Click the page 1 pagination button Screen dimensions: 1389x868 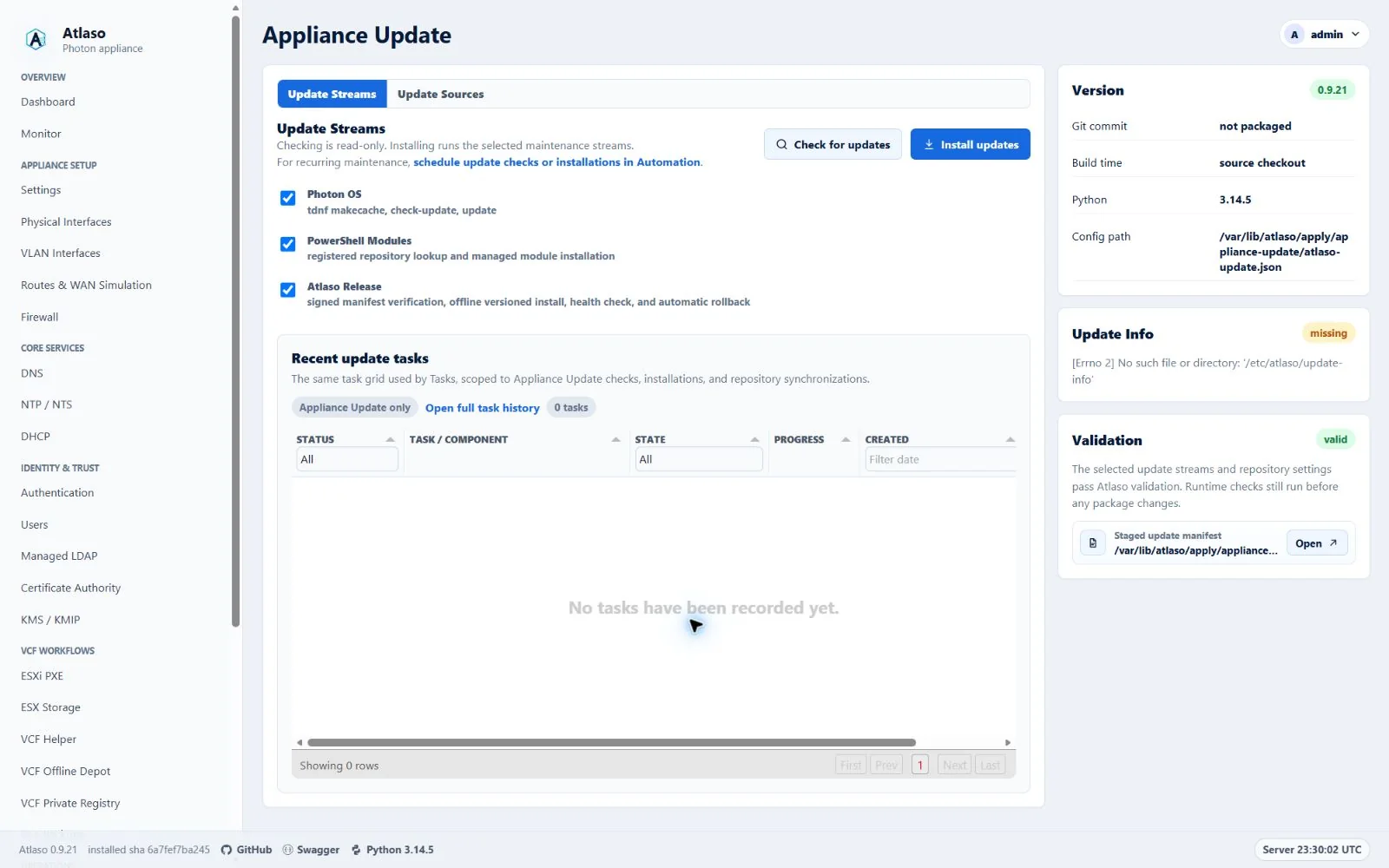(920, 766)
